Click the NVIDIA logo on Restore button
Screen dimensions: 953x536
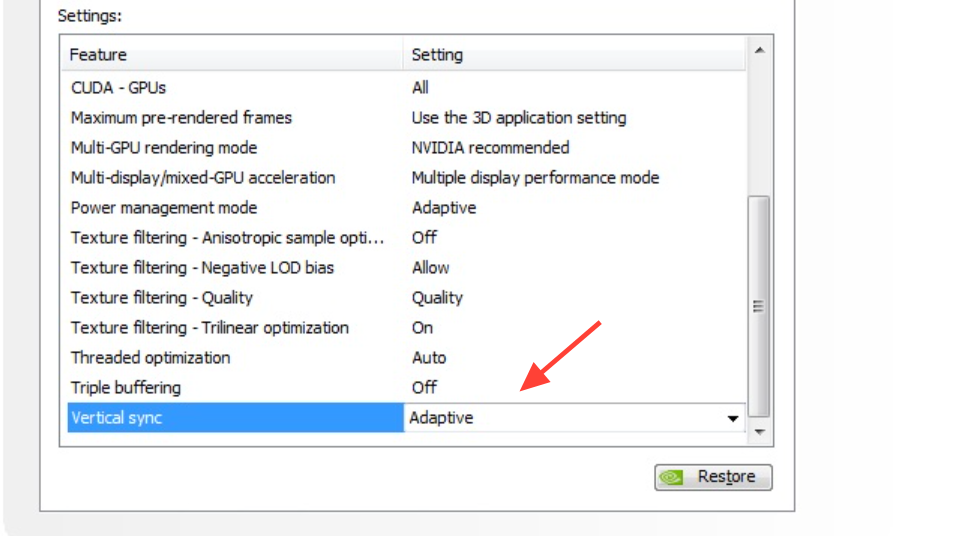click(672, 478)
